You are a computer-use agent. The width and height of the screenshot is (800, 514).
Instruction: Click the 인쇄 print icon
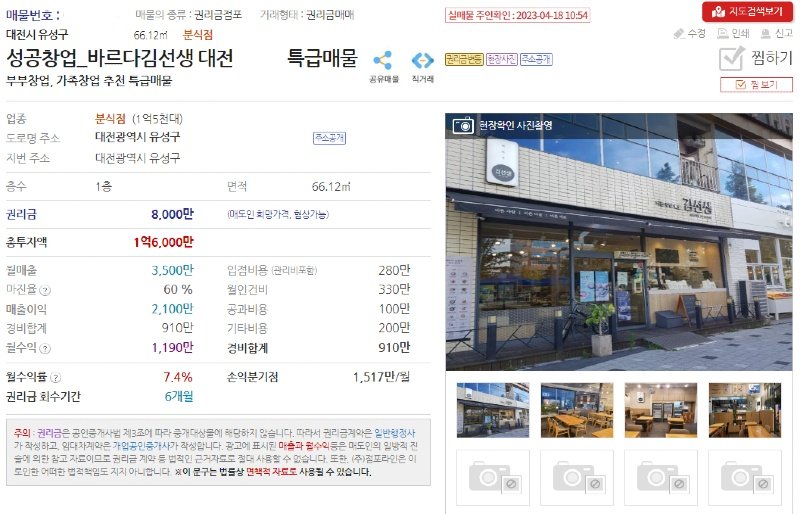(722, 34)
